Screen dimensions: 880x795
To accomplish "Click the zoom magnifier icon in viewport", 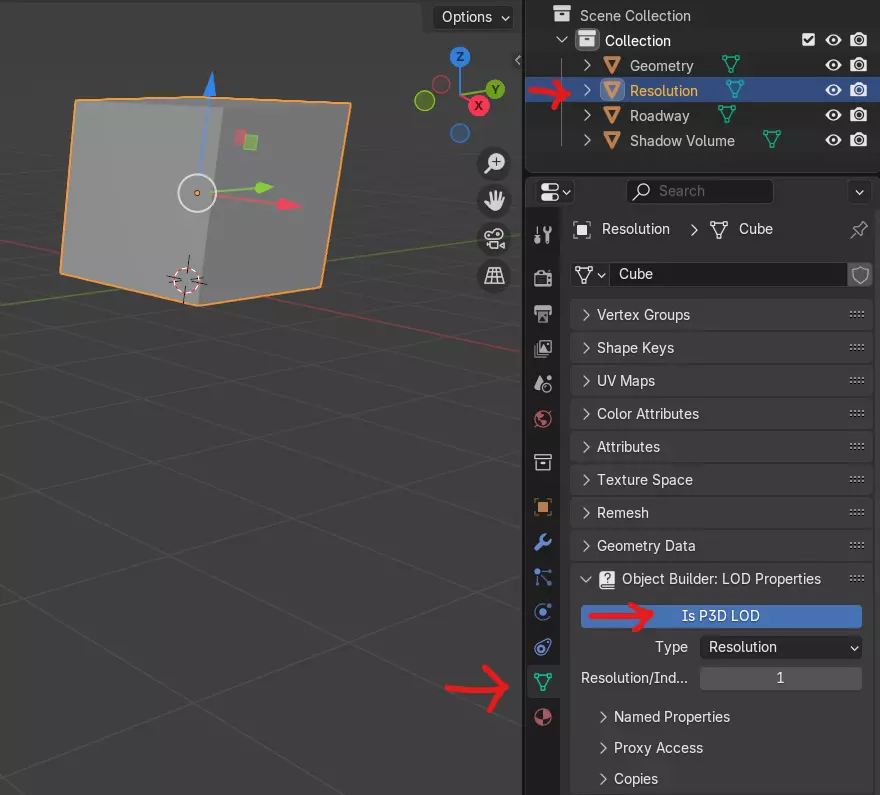I will click(x=494, y=163).
